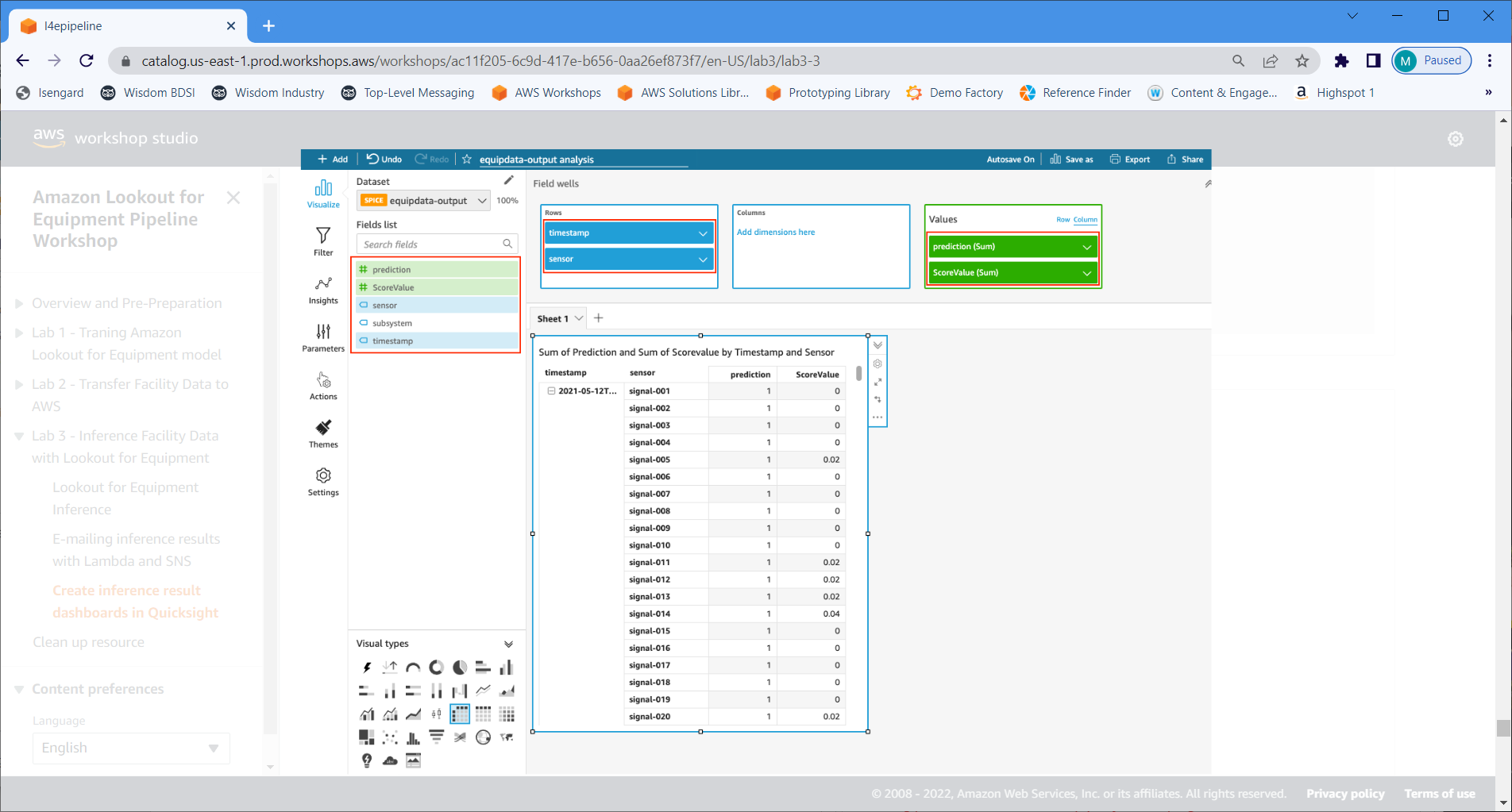The height and width of the screenshot is (812, 1512).
Task: Open the visual's format gear icon
Action: [x=877, y=364]
